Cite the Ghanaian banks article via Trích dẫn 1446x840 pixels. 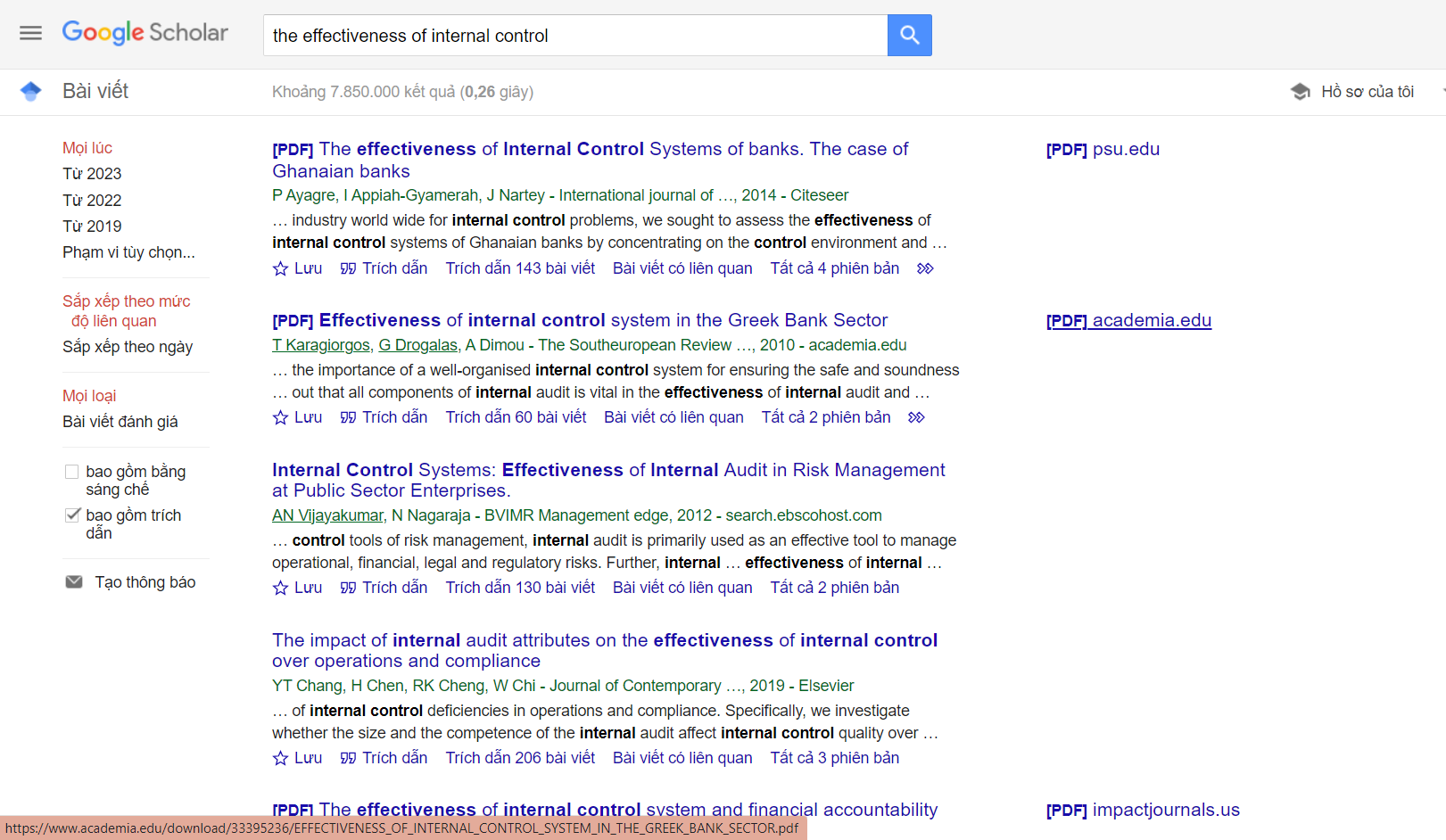(x=384, y=268)
